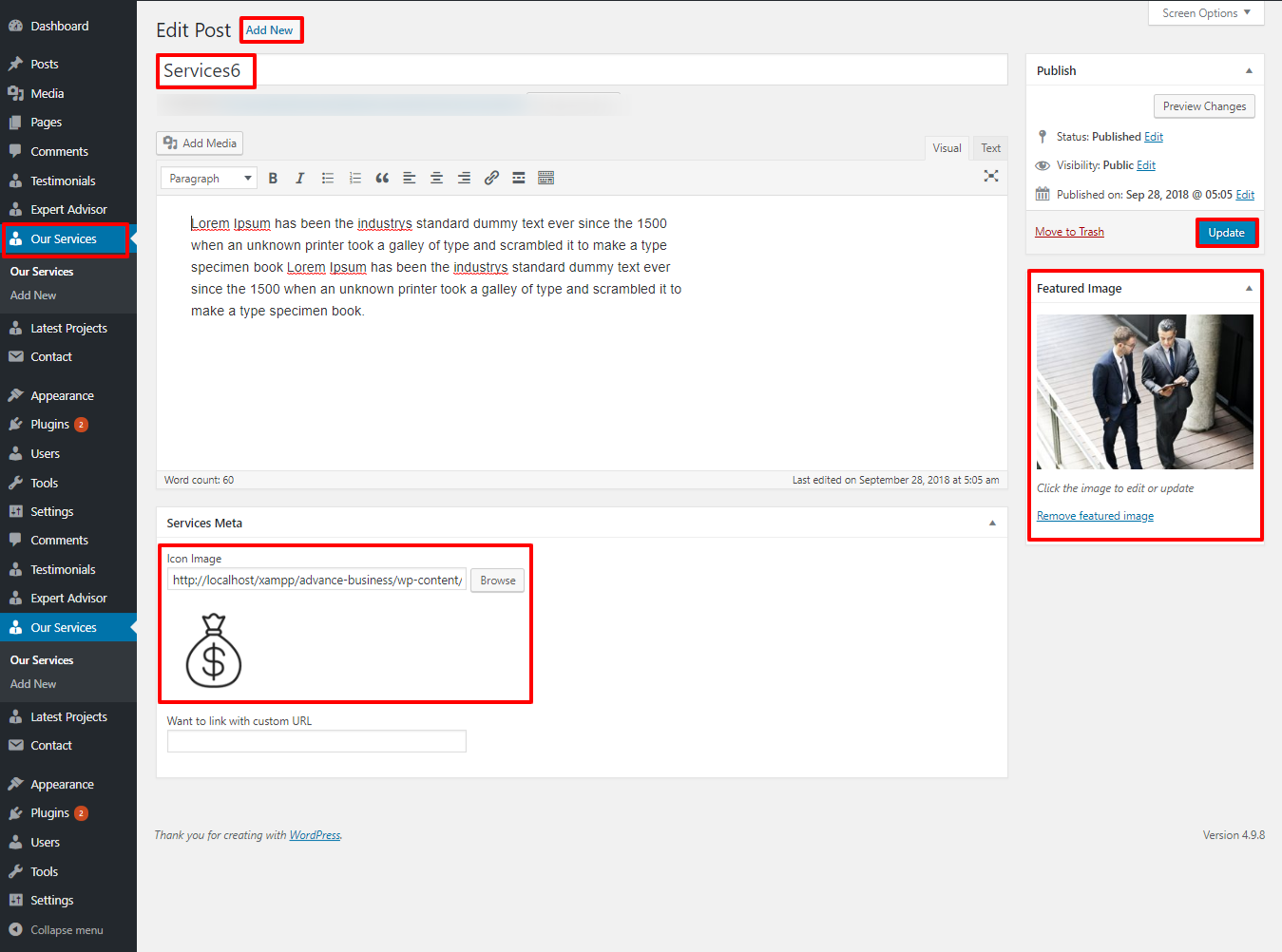Click the Remove featured image link
This screenshot has width=1282, height=952.
1095,516
